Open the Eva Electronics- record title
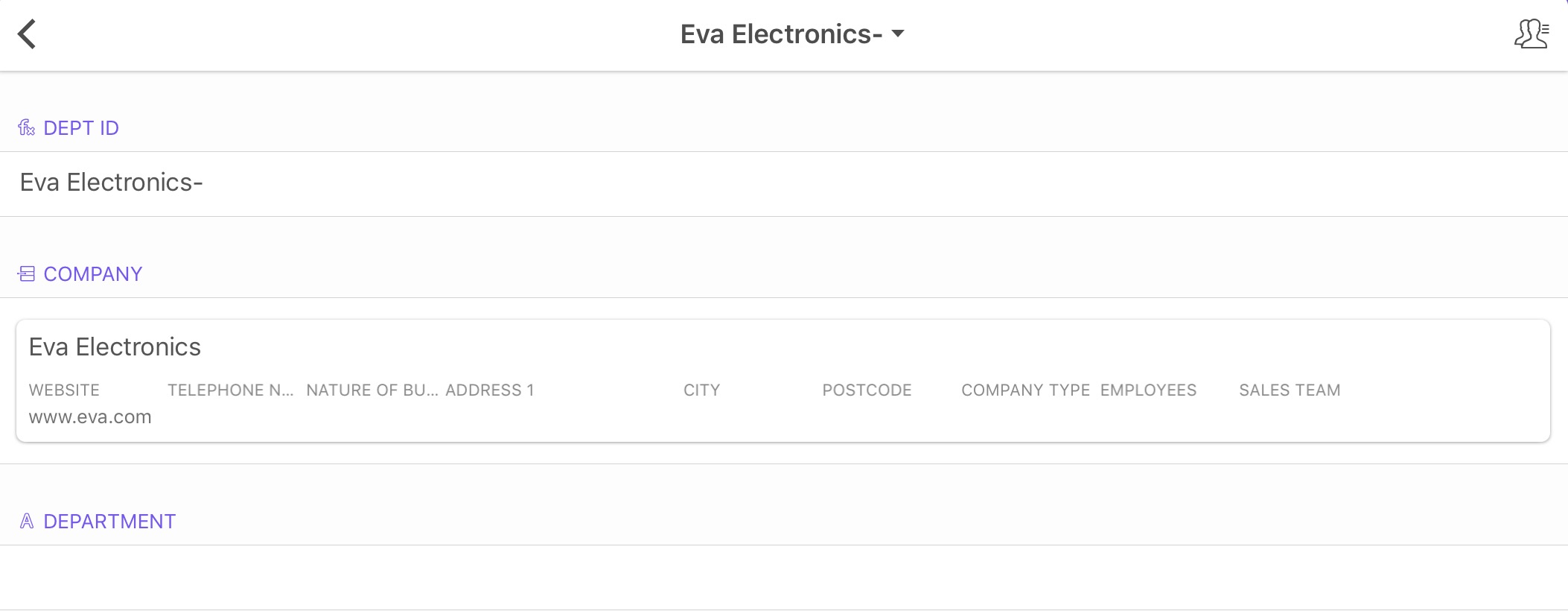The height and width of the screenshot is (611, 1568). click(x=781, y=34)
